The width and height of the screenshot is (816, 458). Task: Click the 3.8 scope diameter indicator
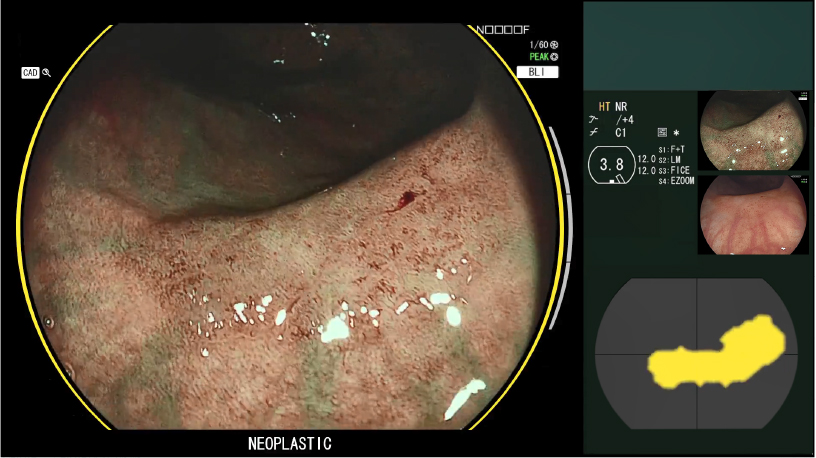tap(611, 165)
